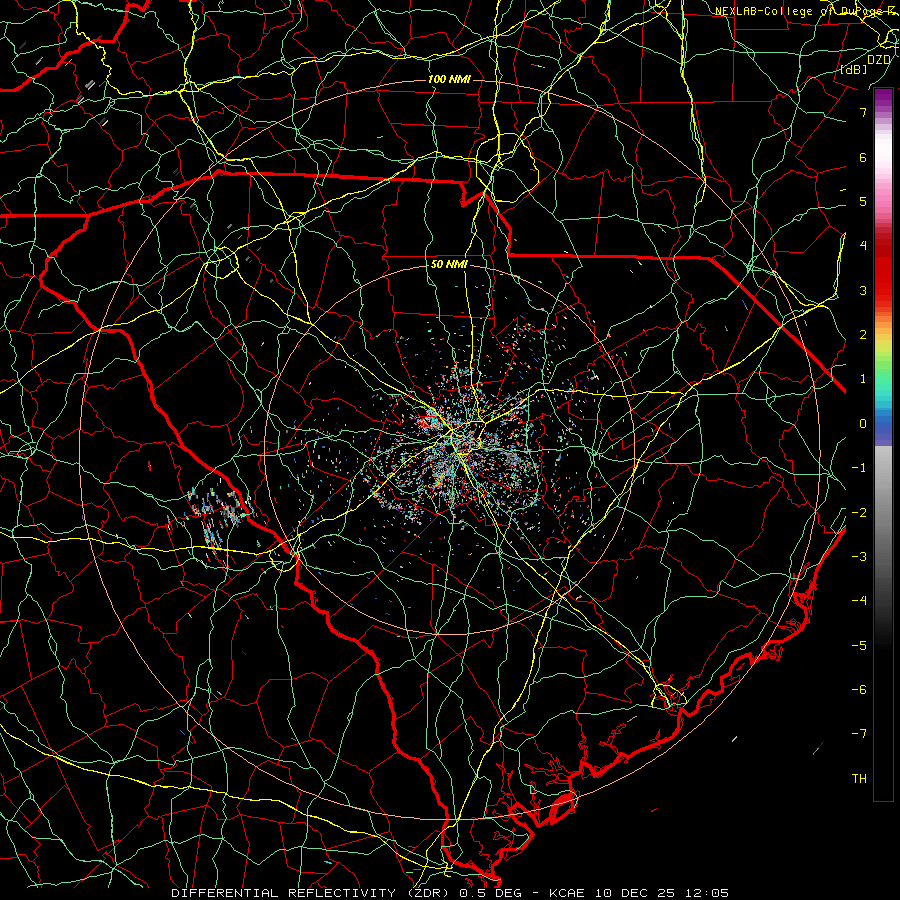This screenshot has height=900, width=900.
Task: Click the 6 value on color scale
Action: coord(863,157)
